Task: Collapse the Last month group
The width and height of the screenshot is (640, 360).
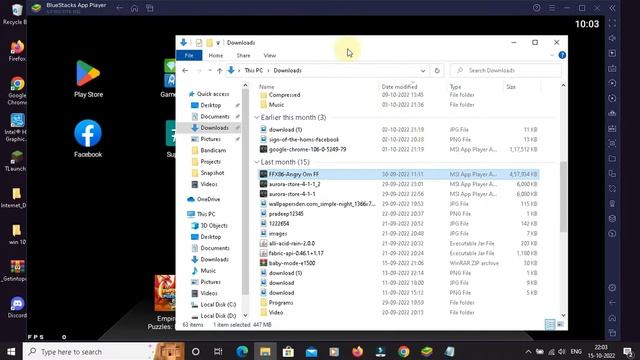Action: (x=257, y=162)
